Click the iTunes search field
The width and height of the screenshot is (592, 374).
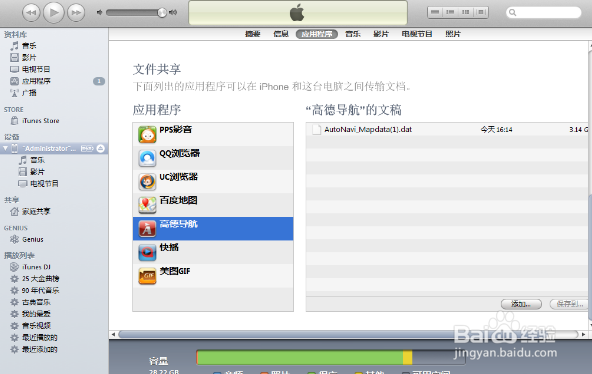pos(543,12)
